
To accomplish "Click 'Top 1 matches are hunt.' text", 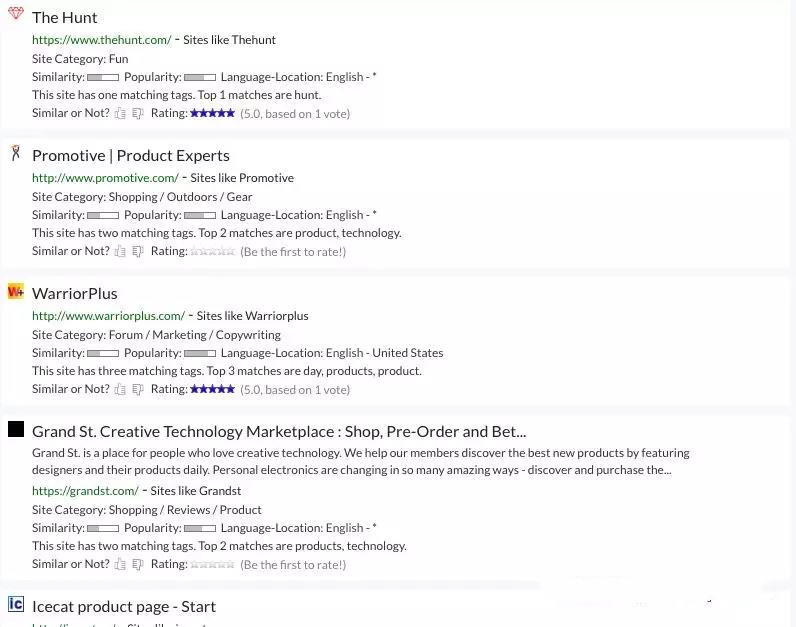I will pos(259,95).
